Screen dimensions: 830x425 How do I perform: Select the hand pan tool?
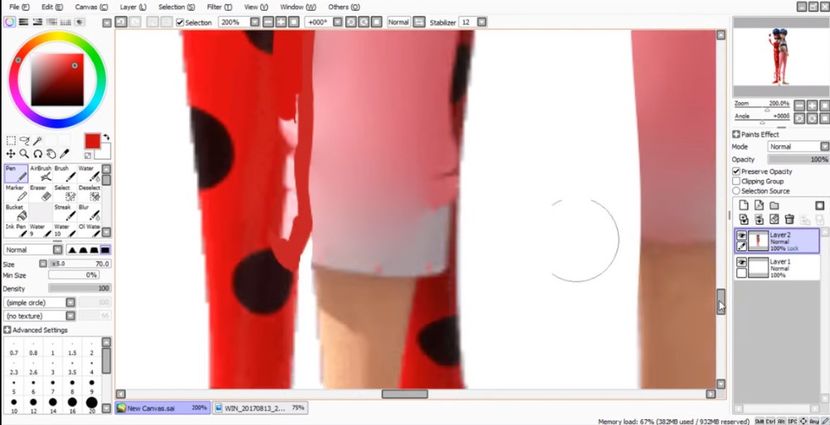(x=51, y=154)
